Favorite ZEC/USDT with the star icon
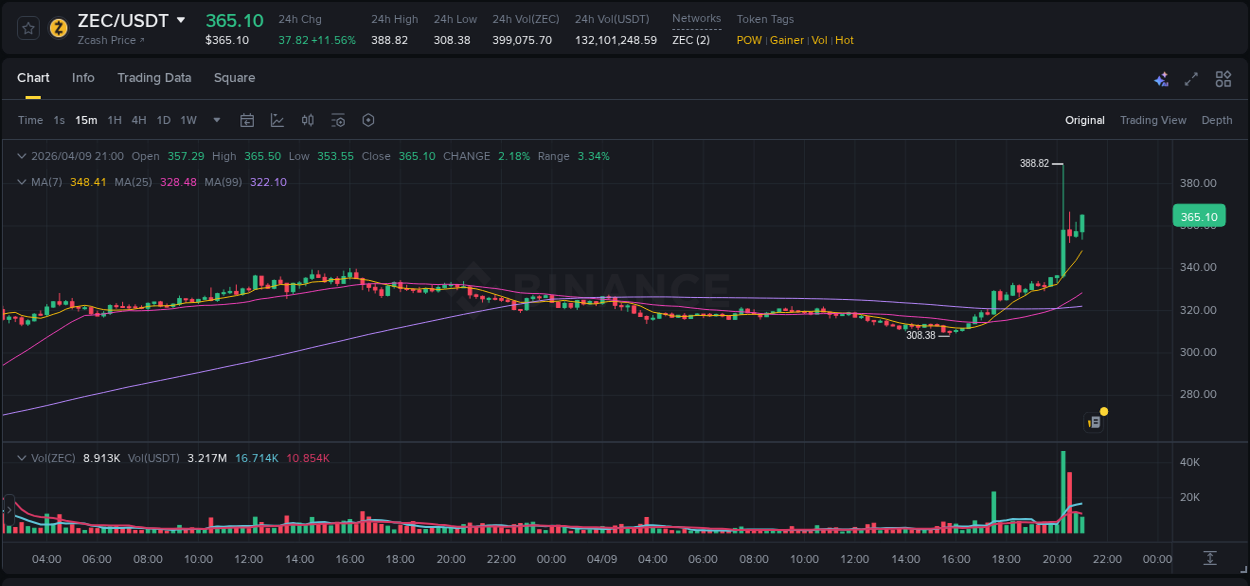 click(x=27, y=27)
